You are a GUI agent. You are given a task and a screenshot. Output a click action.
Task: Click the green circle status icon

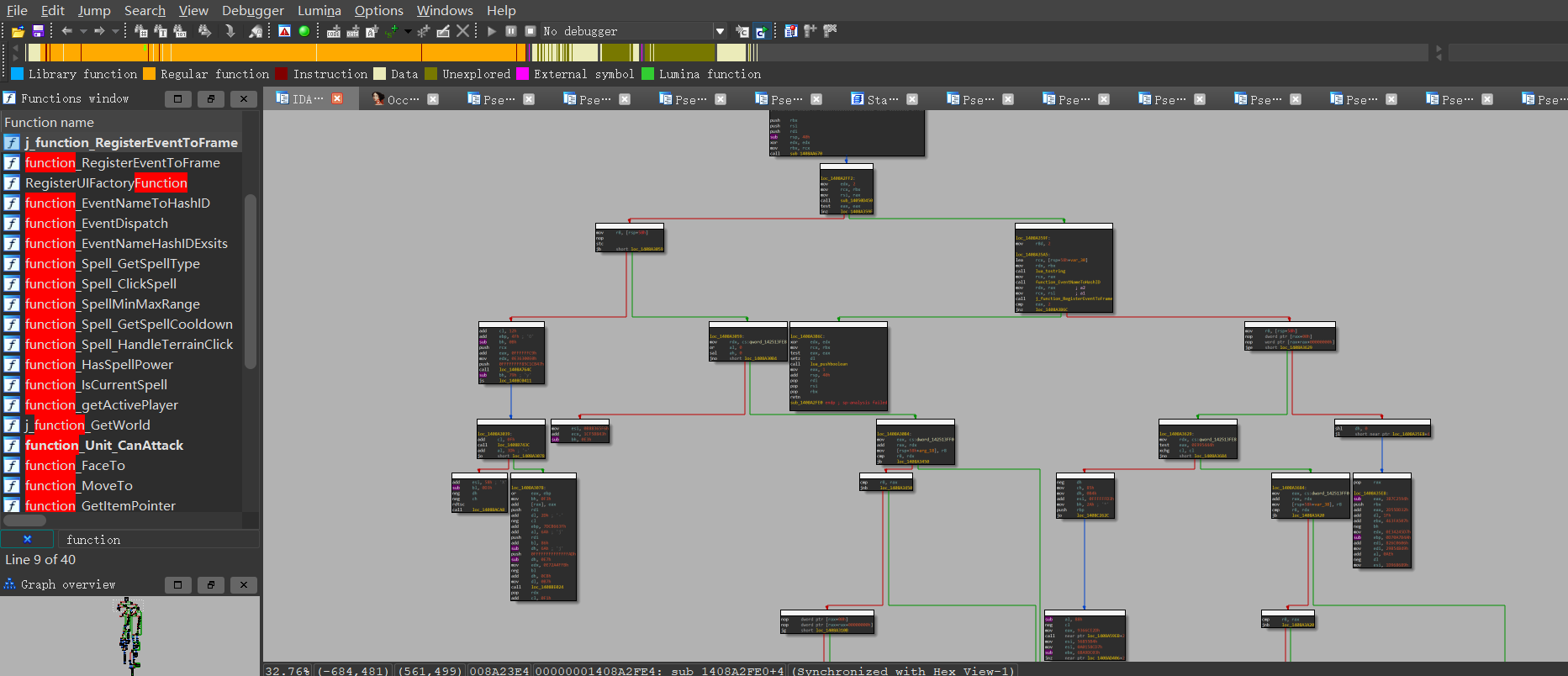tap(304, 31)
